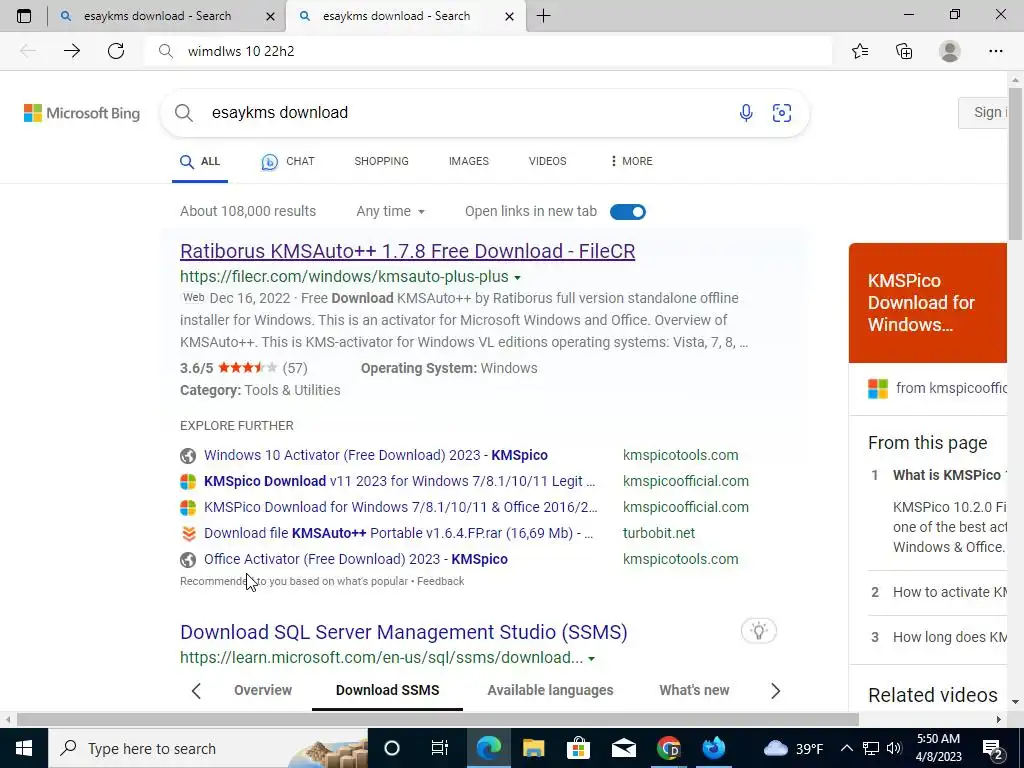Show more SSMS tabs with right chevron
The height and width of the screenshot is (768, 1024).
(x=775, y=691)
